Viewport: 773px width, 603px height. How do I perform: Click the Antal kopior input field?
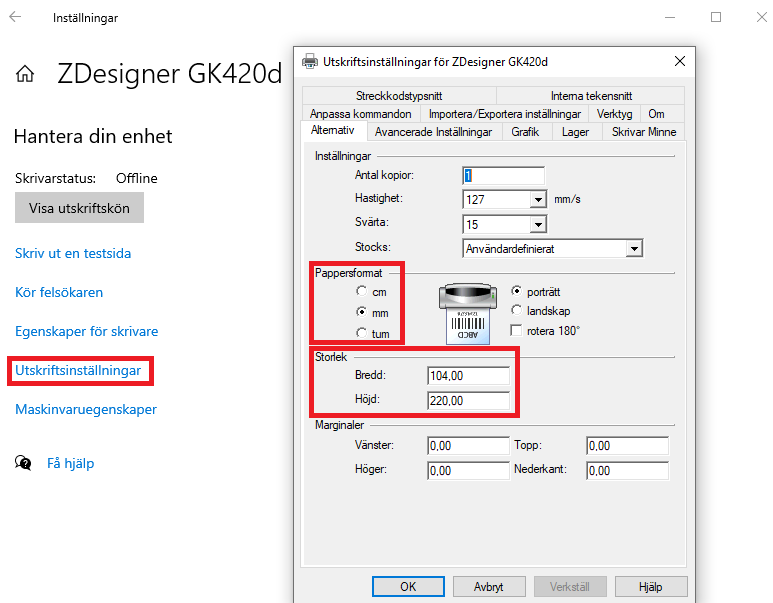point(504,175)
